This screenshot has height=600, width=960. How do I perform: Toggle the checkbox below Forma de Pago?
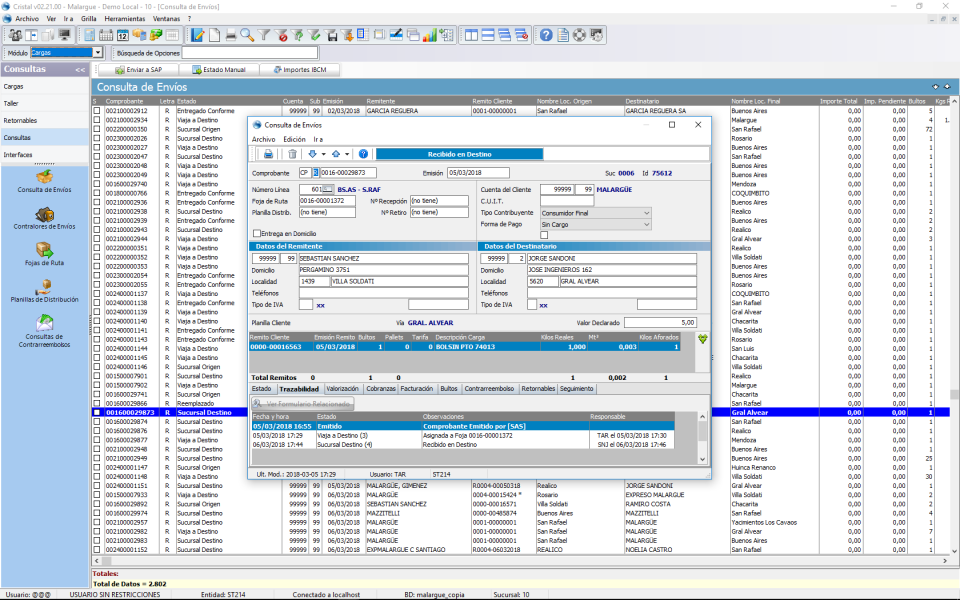pyautogui.click(x=545, y=233)
